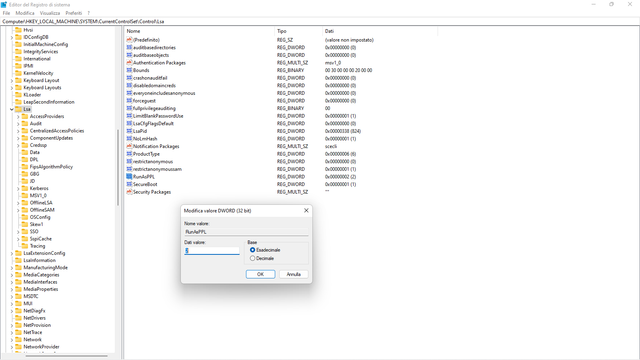The image size is (640, 360).
Task: Click the LsaPid value icon
Action: tap(129, 131)
